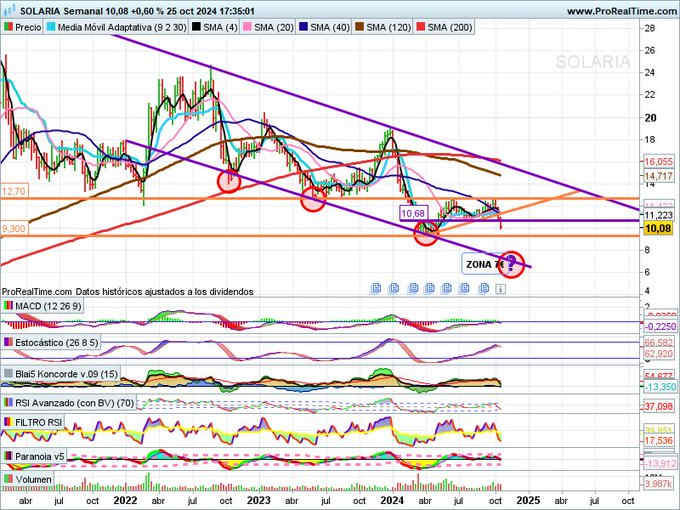Image resolution: width=680 pixels, height=510 pixels.
Task: Click the leftmost blue document event icon
Action: point(376,288)
